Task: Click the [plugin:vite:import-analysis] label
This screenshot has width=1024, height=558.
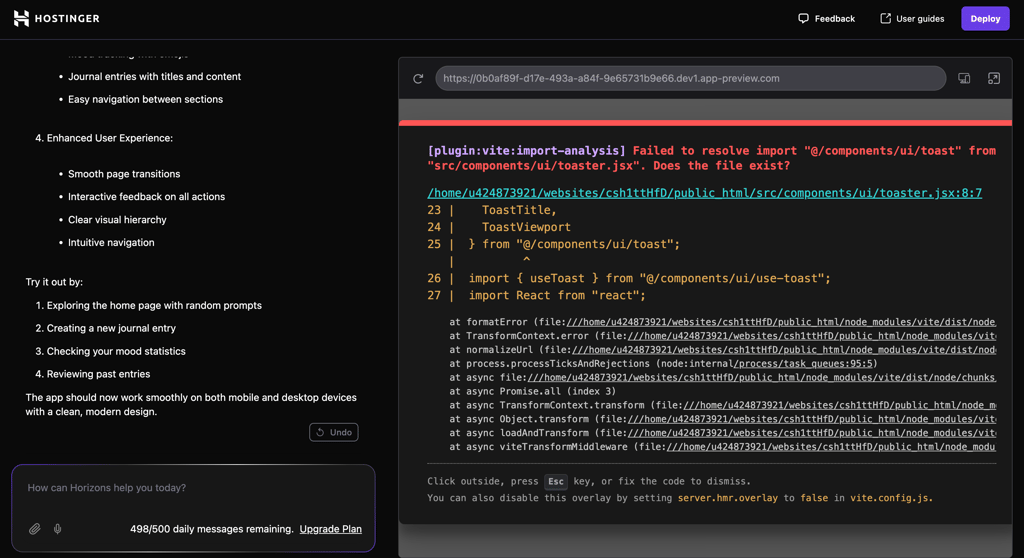Action: [x=526, y=150]
